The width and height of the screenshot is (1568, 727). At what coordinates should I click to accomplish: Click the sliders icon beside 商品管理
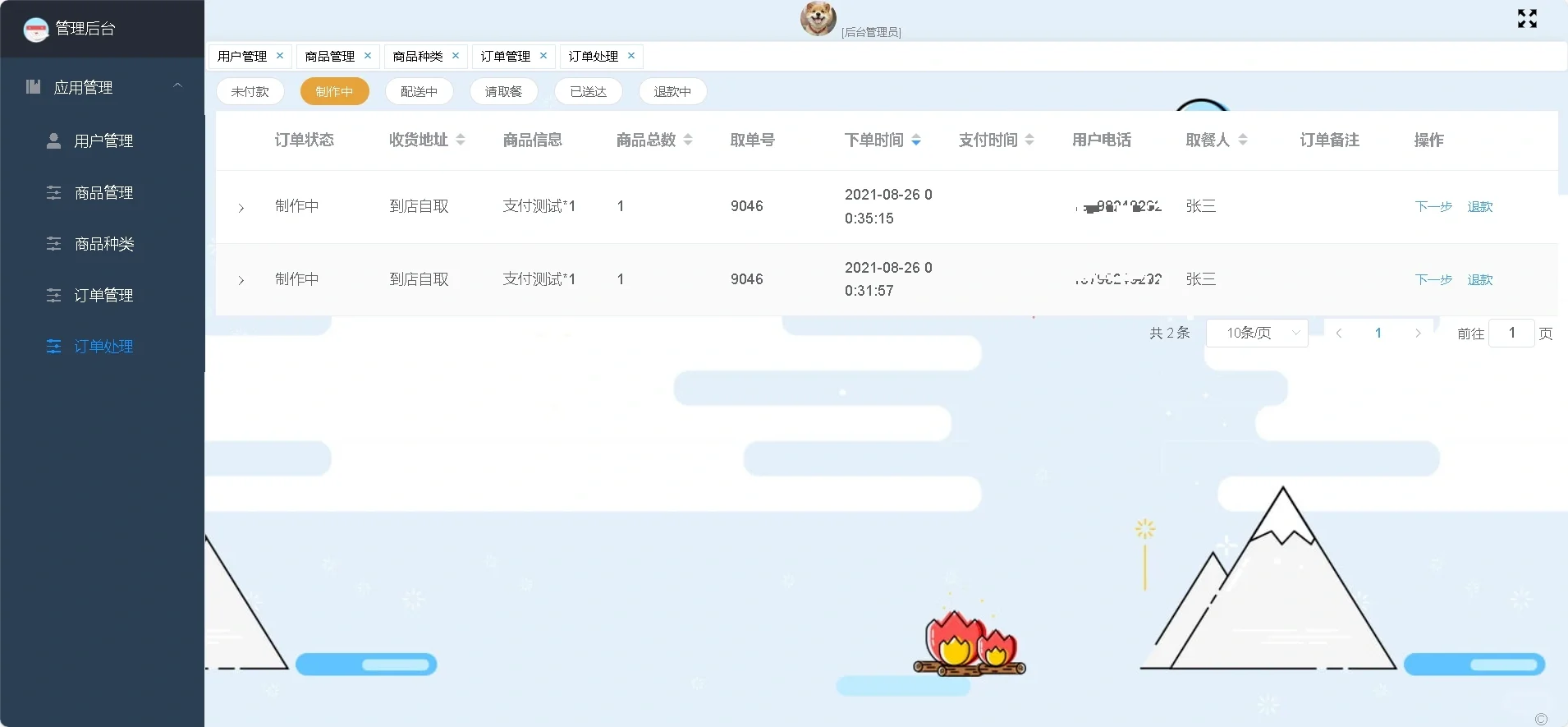[x=53, y=192]
